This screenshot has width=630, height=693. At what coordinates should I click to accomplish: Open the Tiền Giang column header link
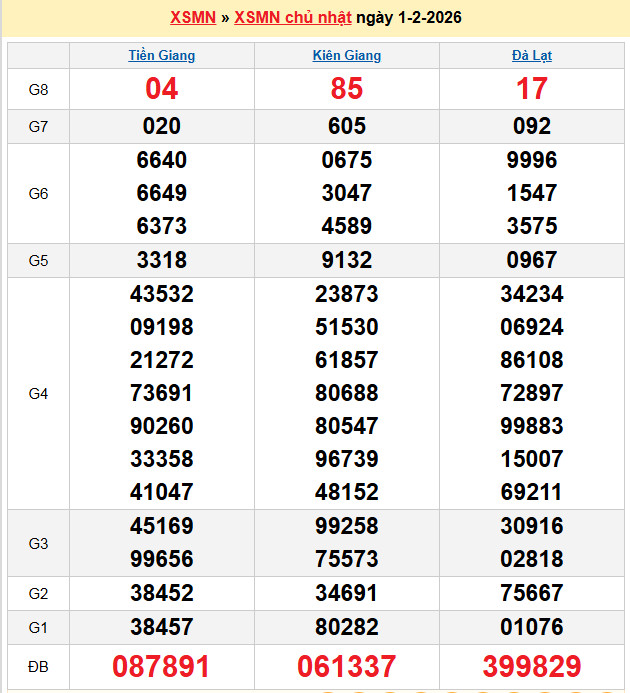click(x=162, y=56)
